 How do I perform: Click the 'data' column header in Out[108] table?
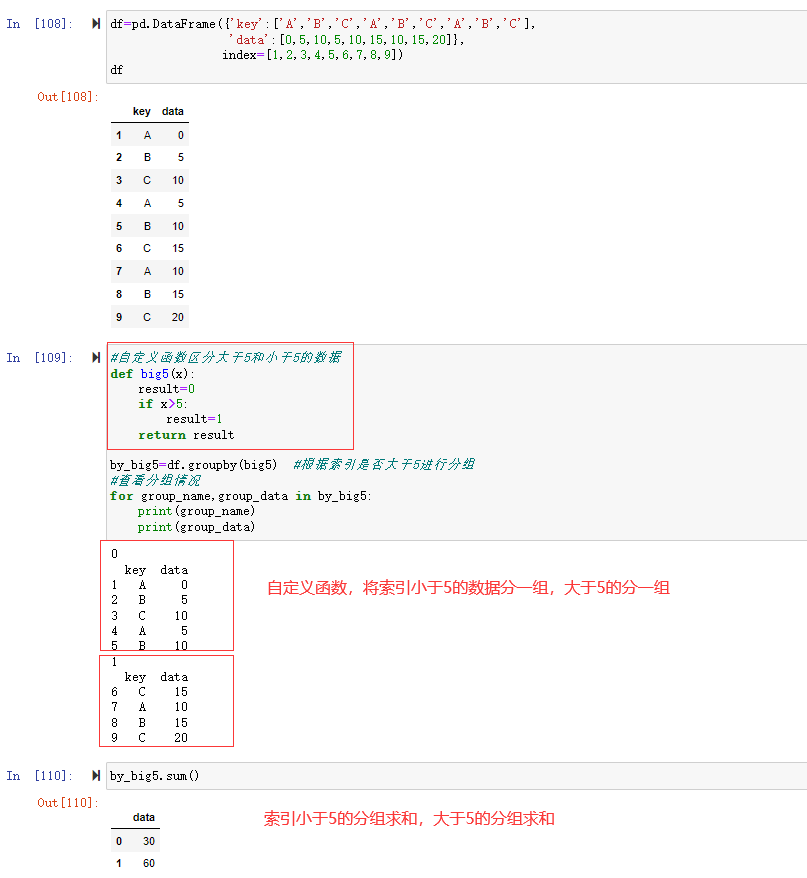point(172,111)
